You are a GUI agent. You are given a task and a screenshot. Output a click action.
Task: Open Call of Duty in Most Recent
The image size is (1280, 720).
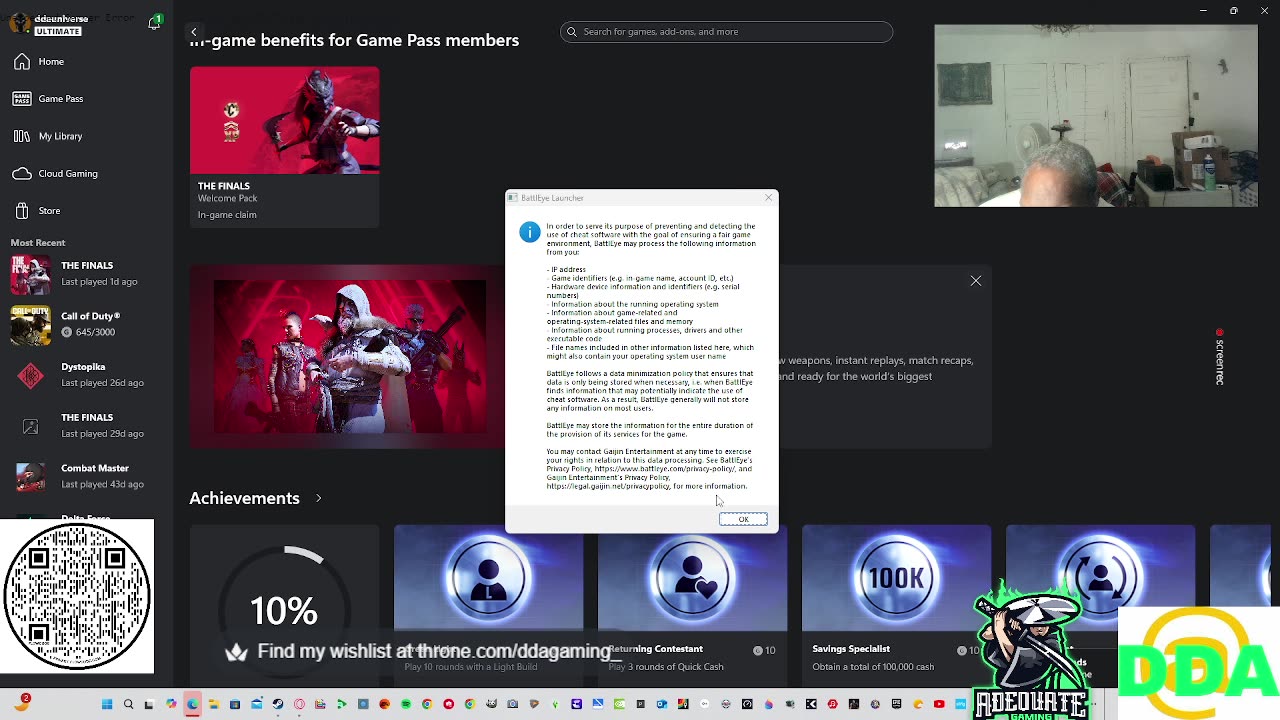pyautogui.click(x=87, y=324)
